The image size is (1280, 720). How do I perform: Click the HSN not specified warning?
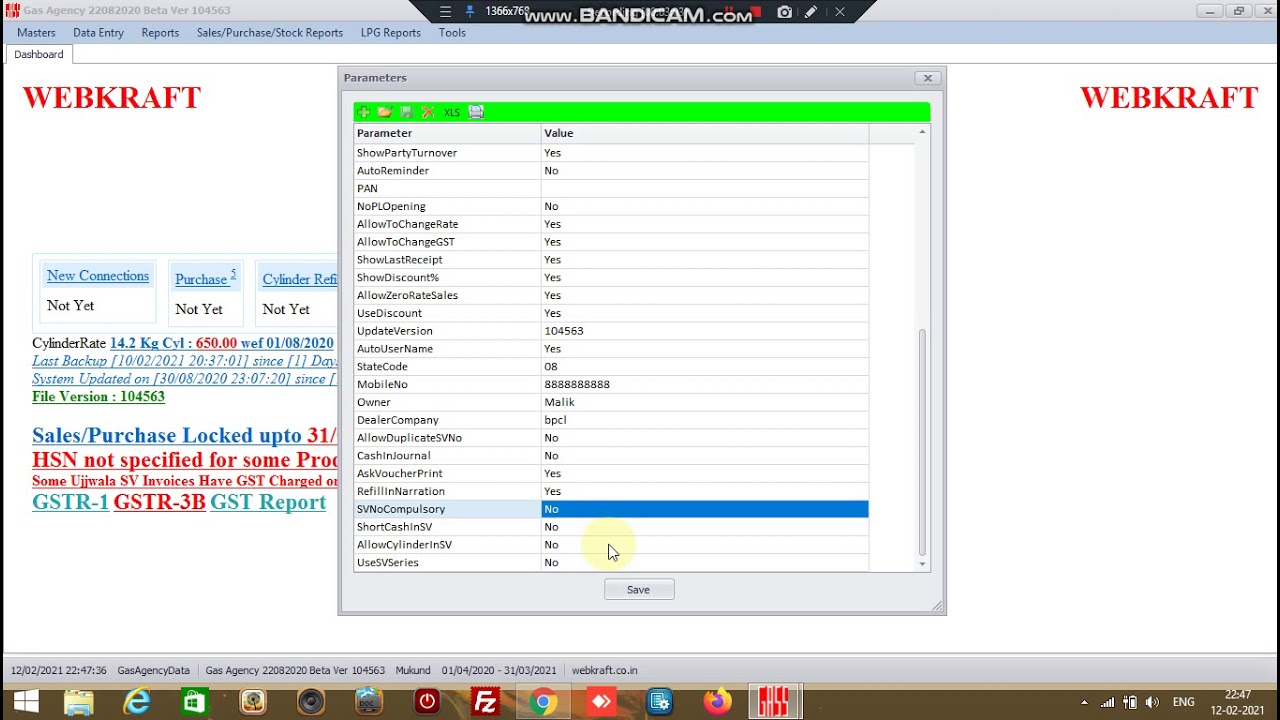point(185,460)
